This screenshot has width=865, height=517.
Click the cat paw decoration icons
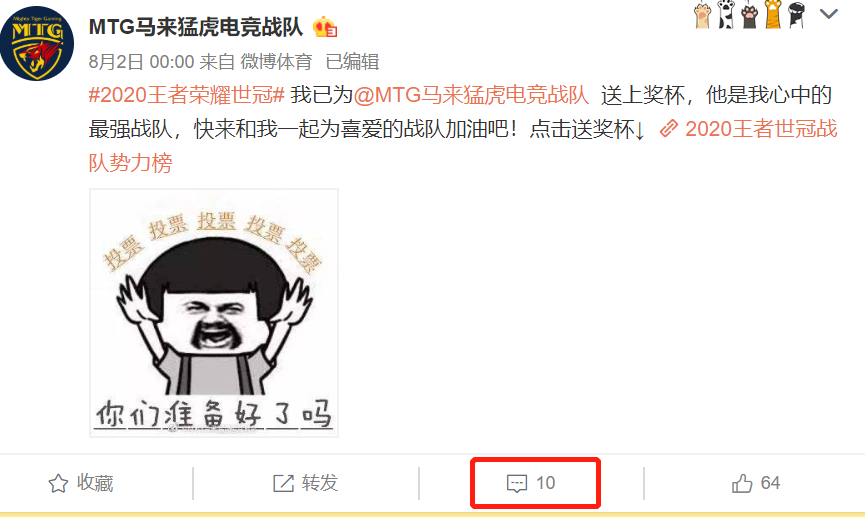click(750, 14)
